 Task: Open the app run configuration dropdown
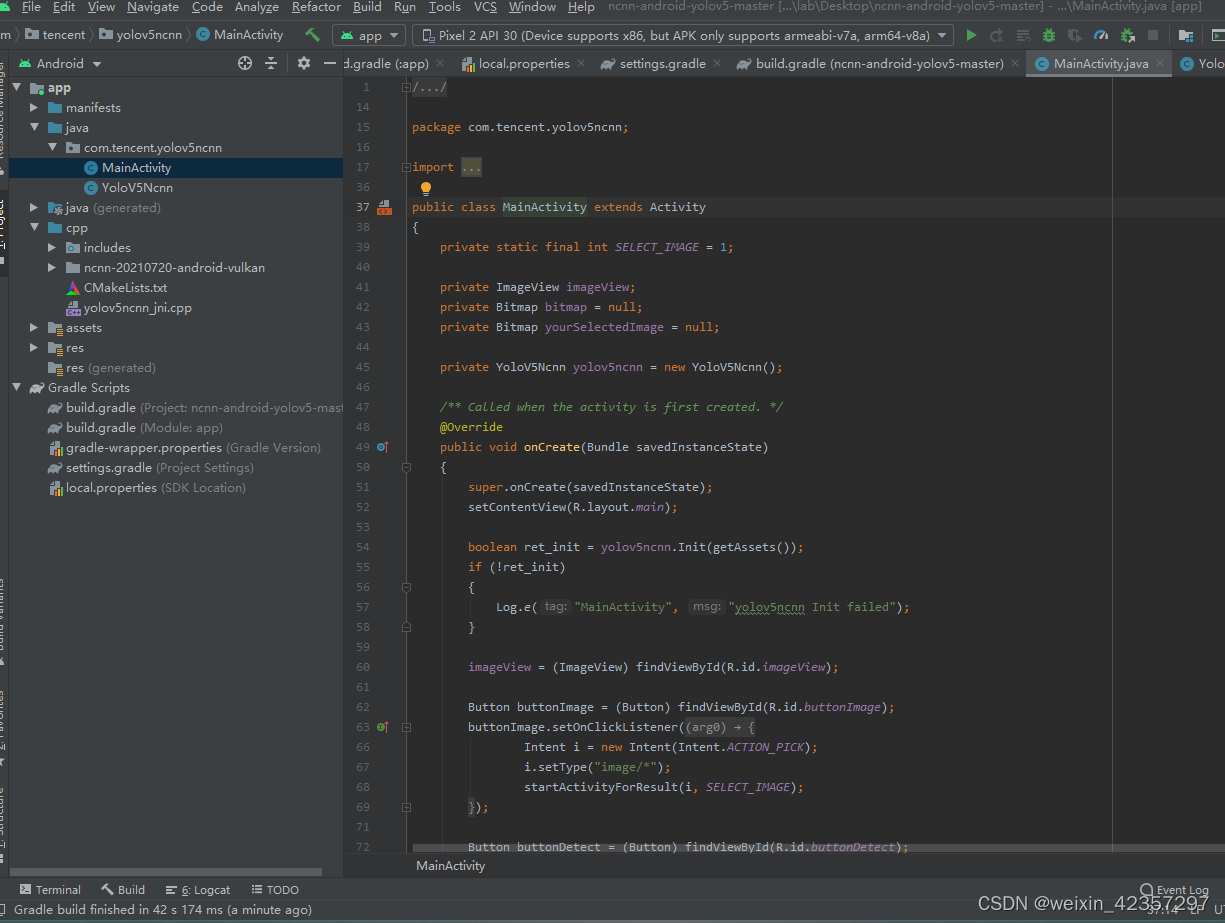[x=368, y=35]
